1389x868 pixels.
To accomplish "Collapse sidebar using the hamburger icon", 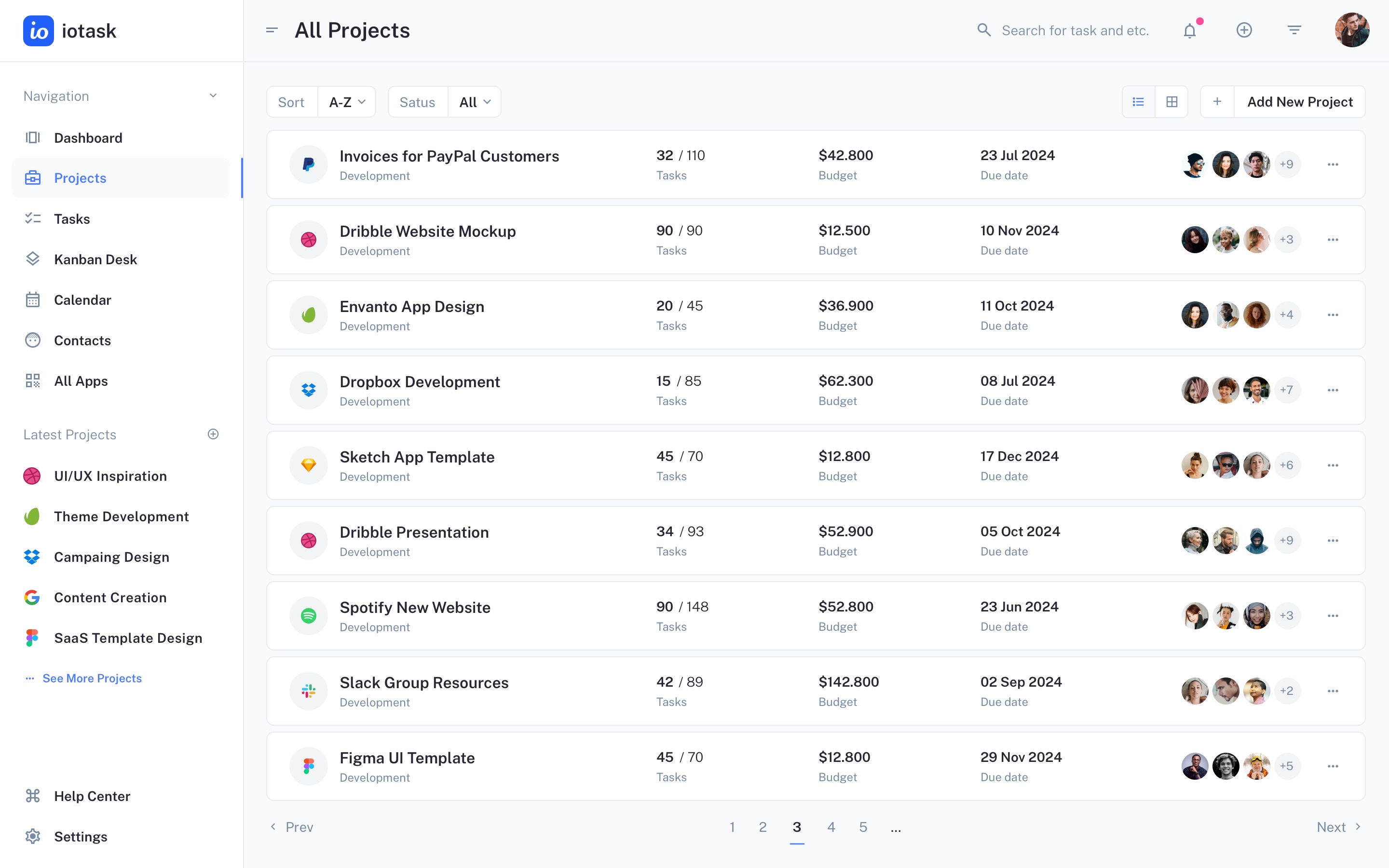I will [x=272, y=30].
